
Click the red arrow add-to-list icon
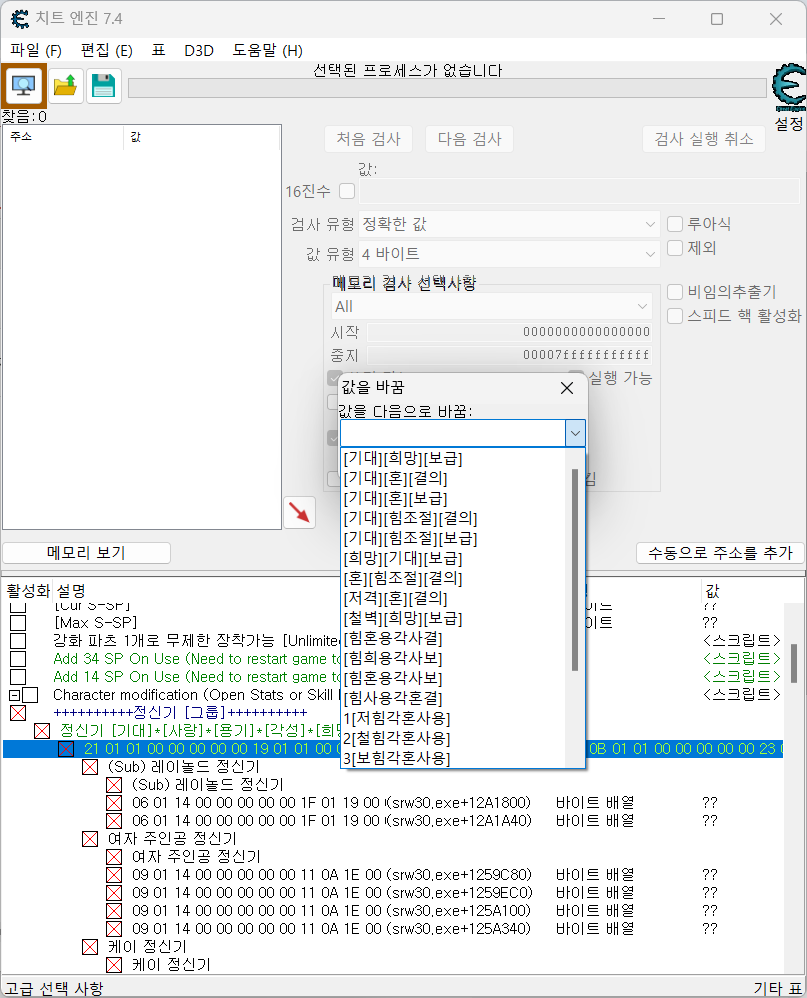[x=299, y=512]
